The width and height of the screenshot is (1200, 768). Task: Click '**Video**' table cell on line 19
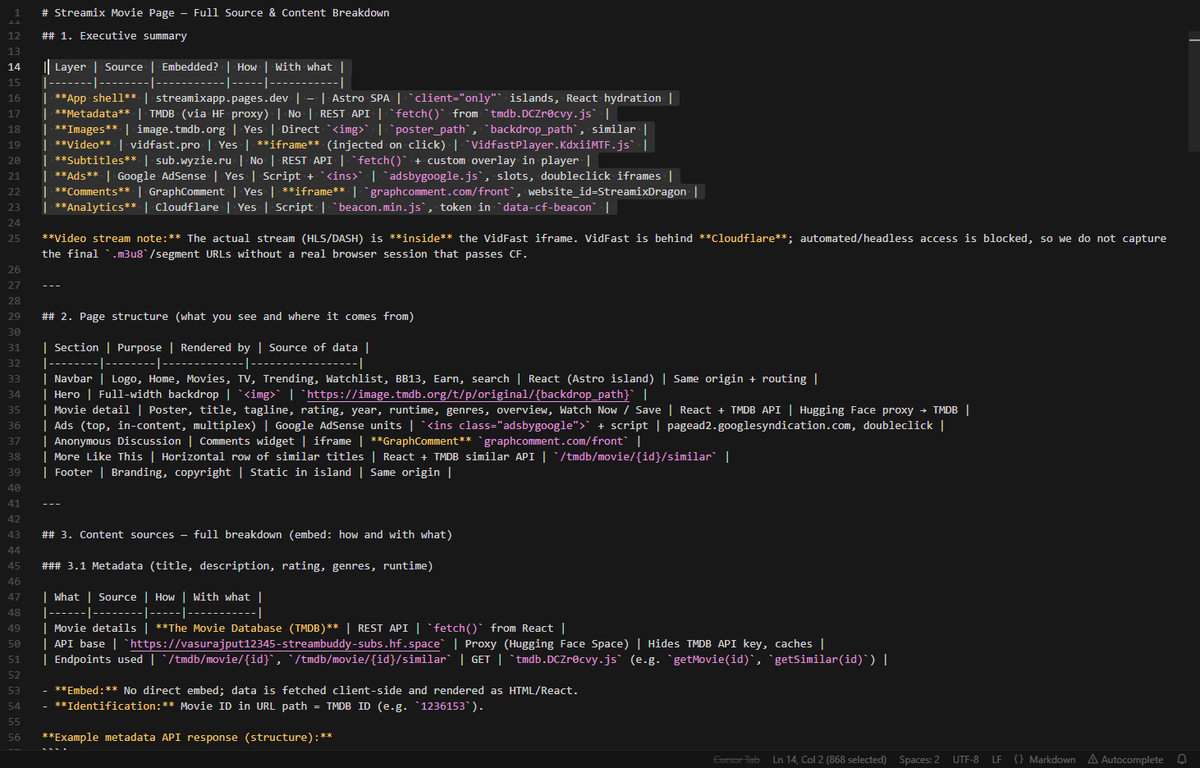coord(83,145)
